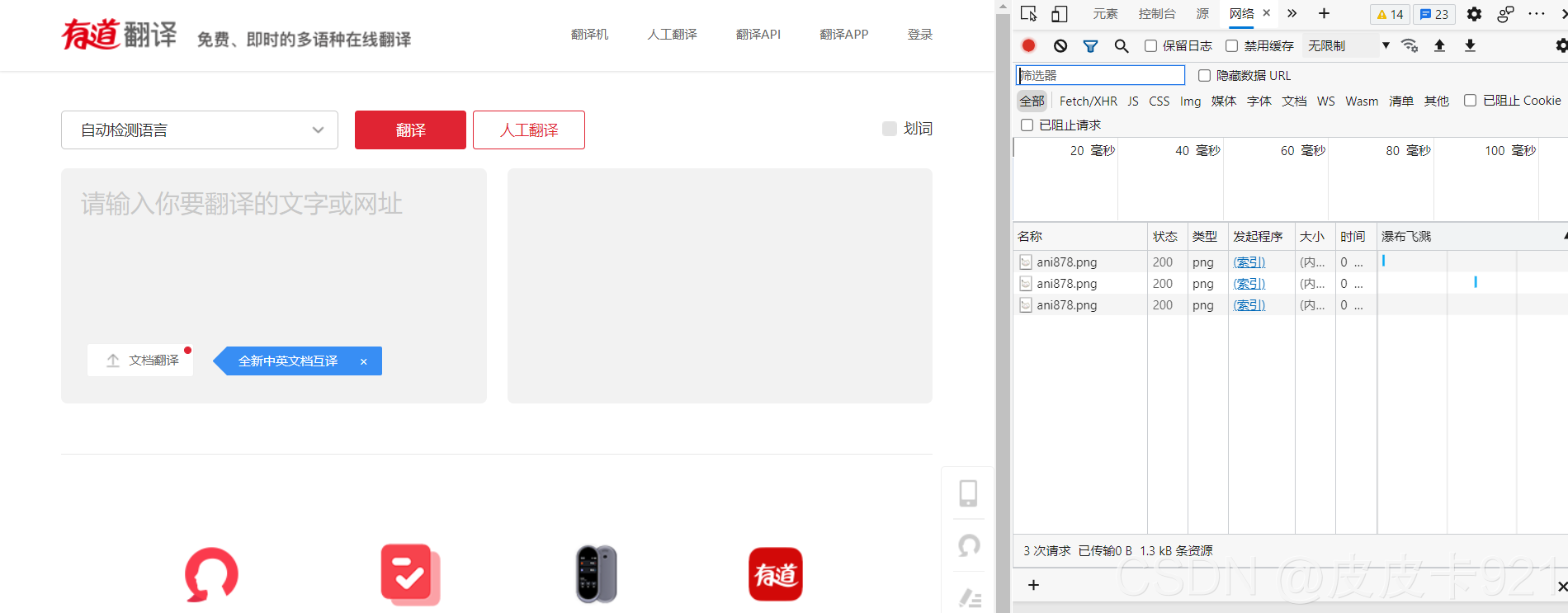Image resolution: width=1568 pixels, height=613 pixels.
Task: Filter requests by WS type
Action: point(1325,101)
